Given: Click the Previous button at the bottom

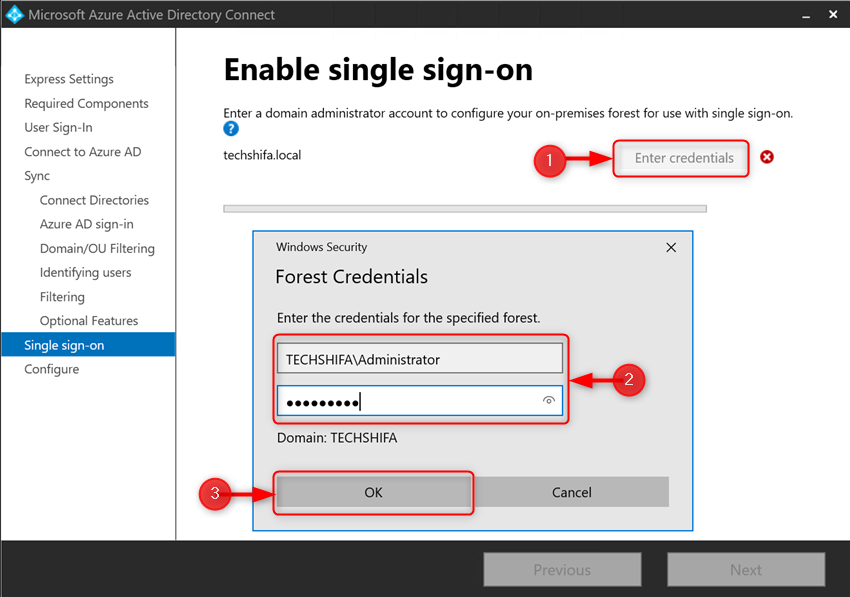Looking at the screenshot, I should pyautogui.click(x=562, y=569).
